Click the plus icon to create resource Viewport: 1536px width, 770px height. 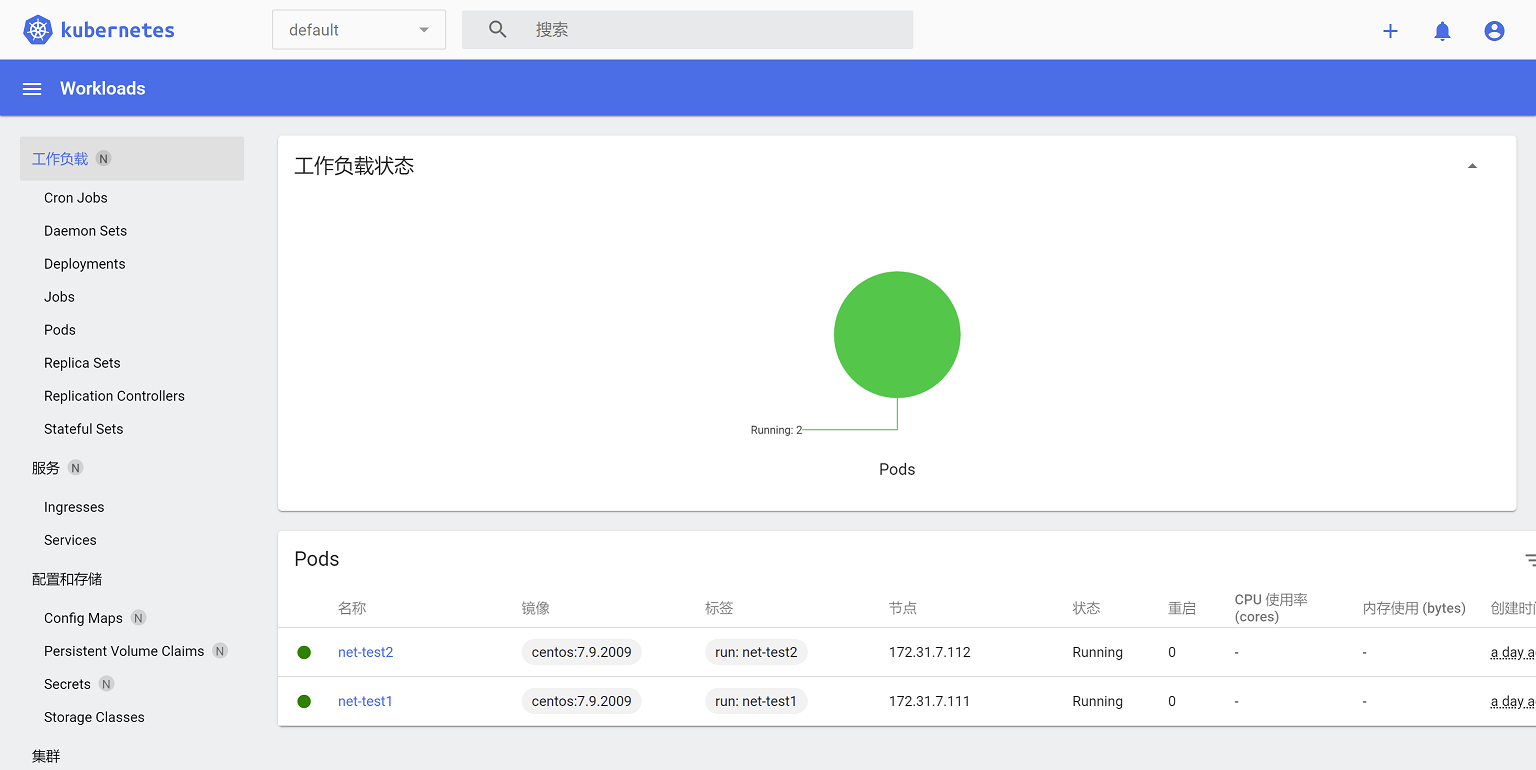(x=1390, y=31)
